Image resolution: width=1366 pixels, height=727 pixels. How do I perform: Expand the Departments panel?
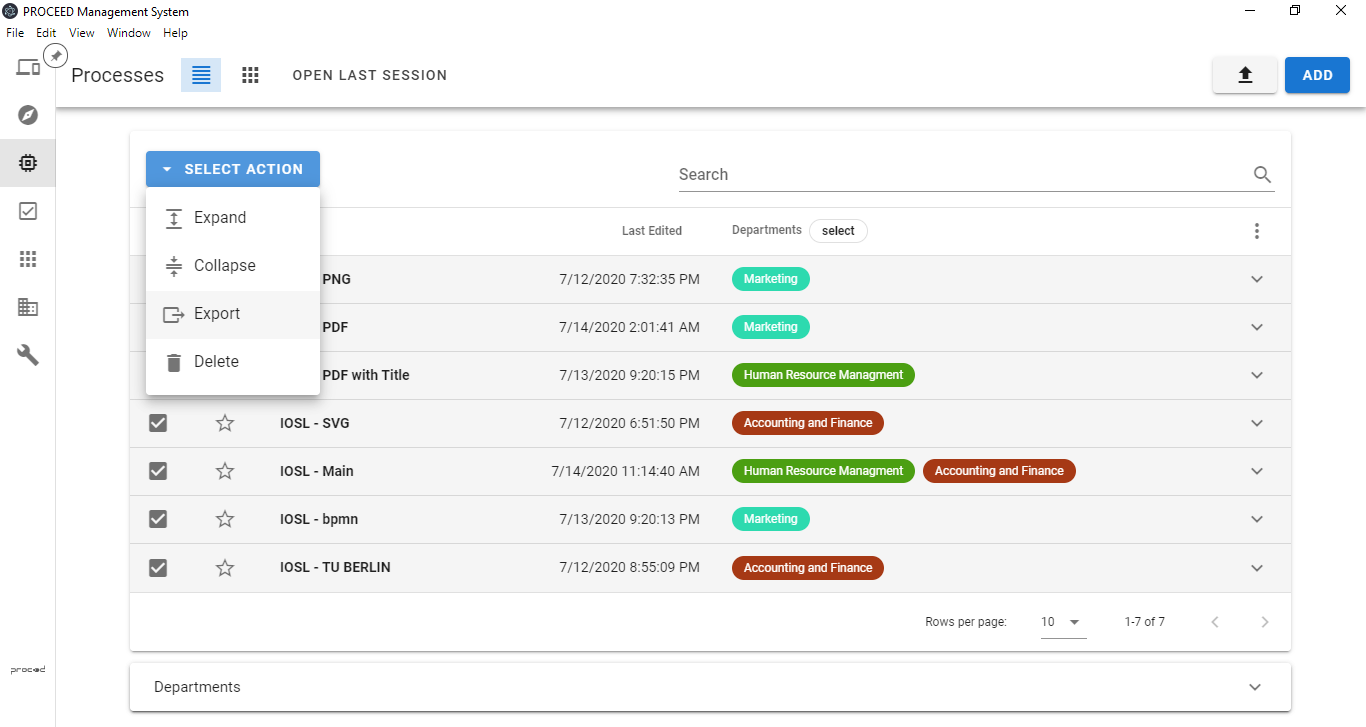1255,687
